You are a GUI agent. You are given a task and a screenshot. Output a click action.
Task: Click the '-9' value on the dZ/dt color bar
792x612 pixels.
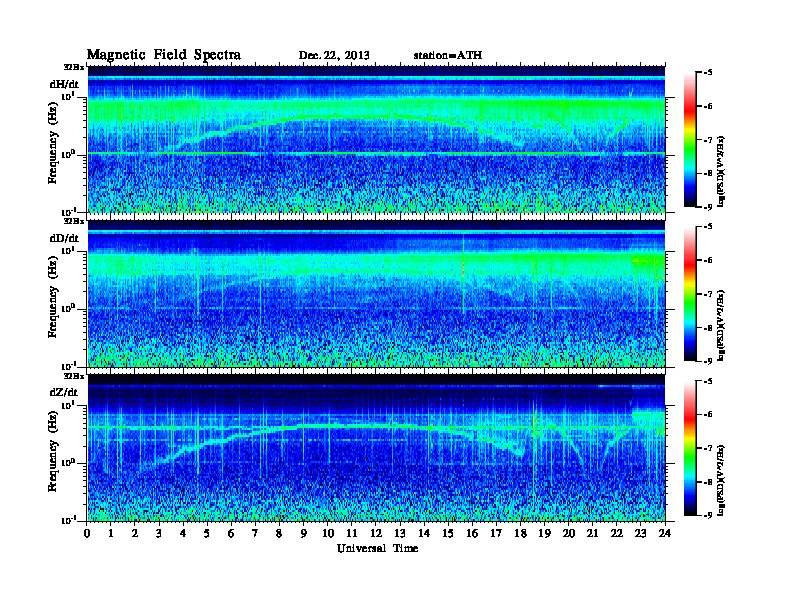[x=708, y=515]
